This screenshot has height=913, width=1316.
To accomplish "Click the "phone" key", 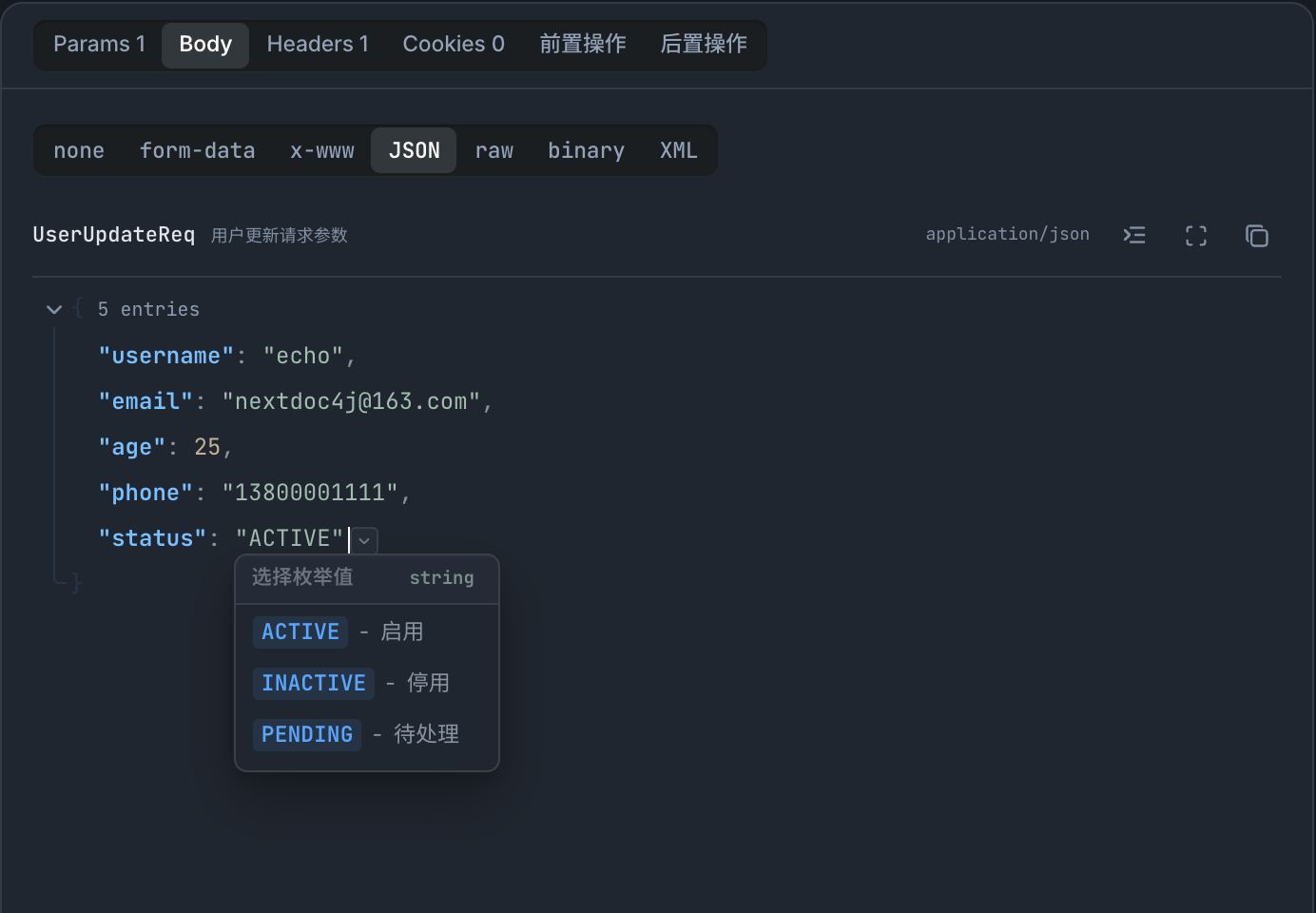I will click(x=145, y=493).
